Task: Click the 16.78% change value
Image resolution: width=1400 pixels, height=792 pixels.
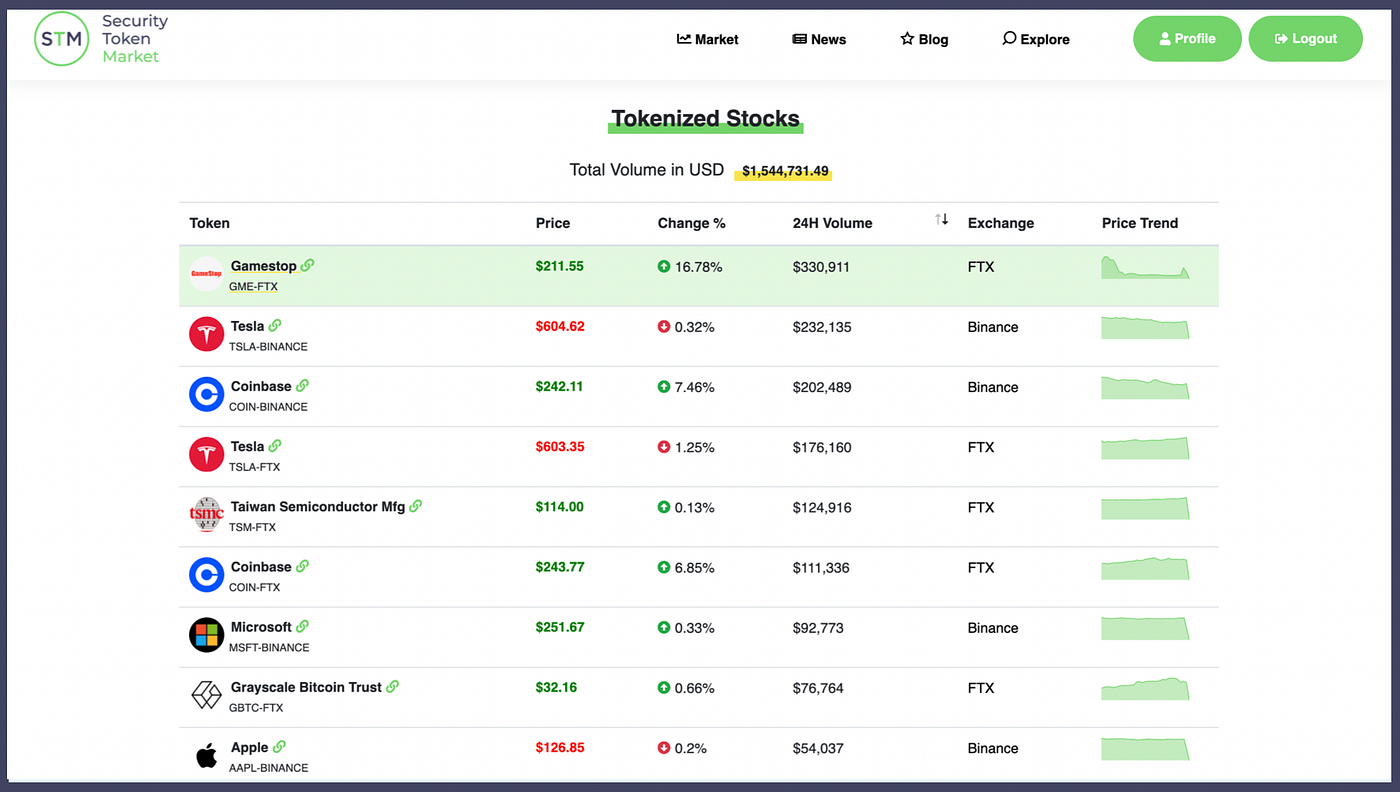Action: tap(699, 267)
